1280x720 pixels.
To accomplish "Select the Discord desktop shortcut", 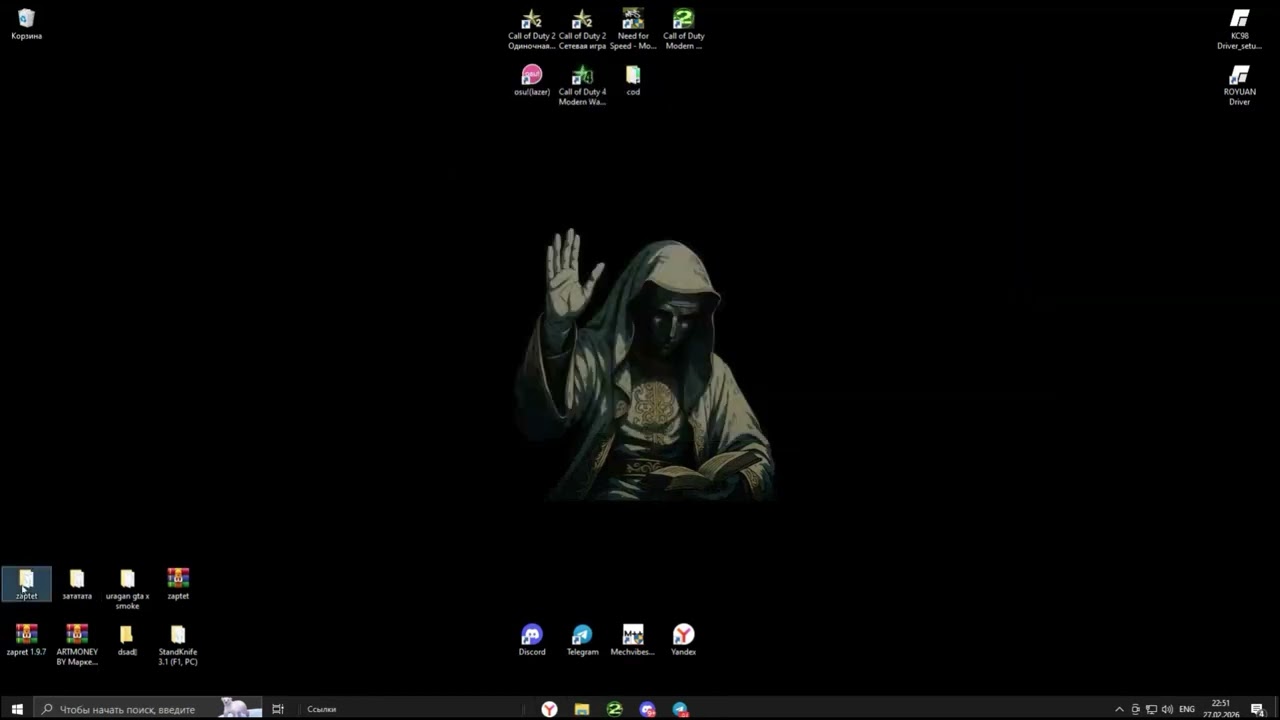I will [x=532, y=640].
